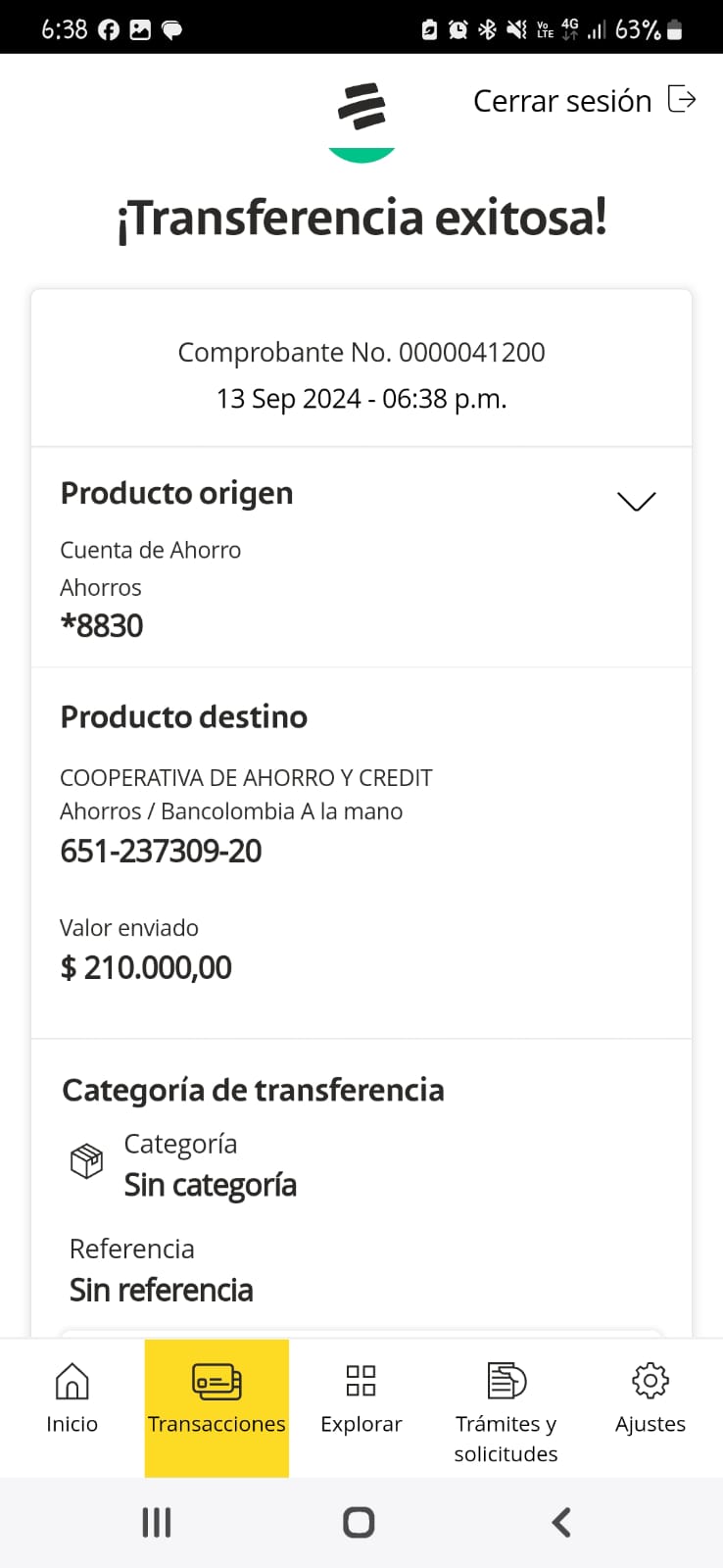
Task: Tap the Inicio house icon
Action: coord(72,1381)
